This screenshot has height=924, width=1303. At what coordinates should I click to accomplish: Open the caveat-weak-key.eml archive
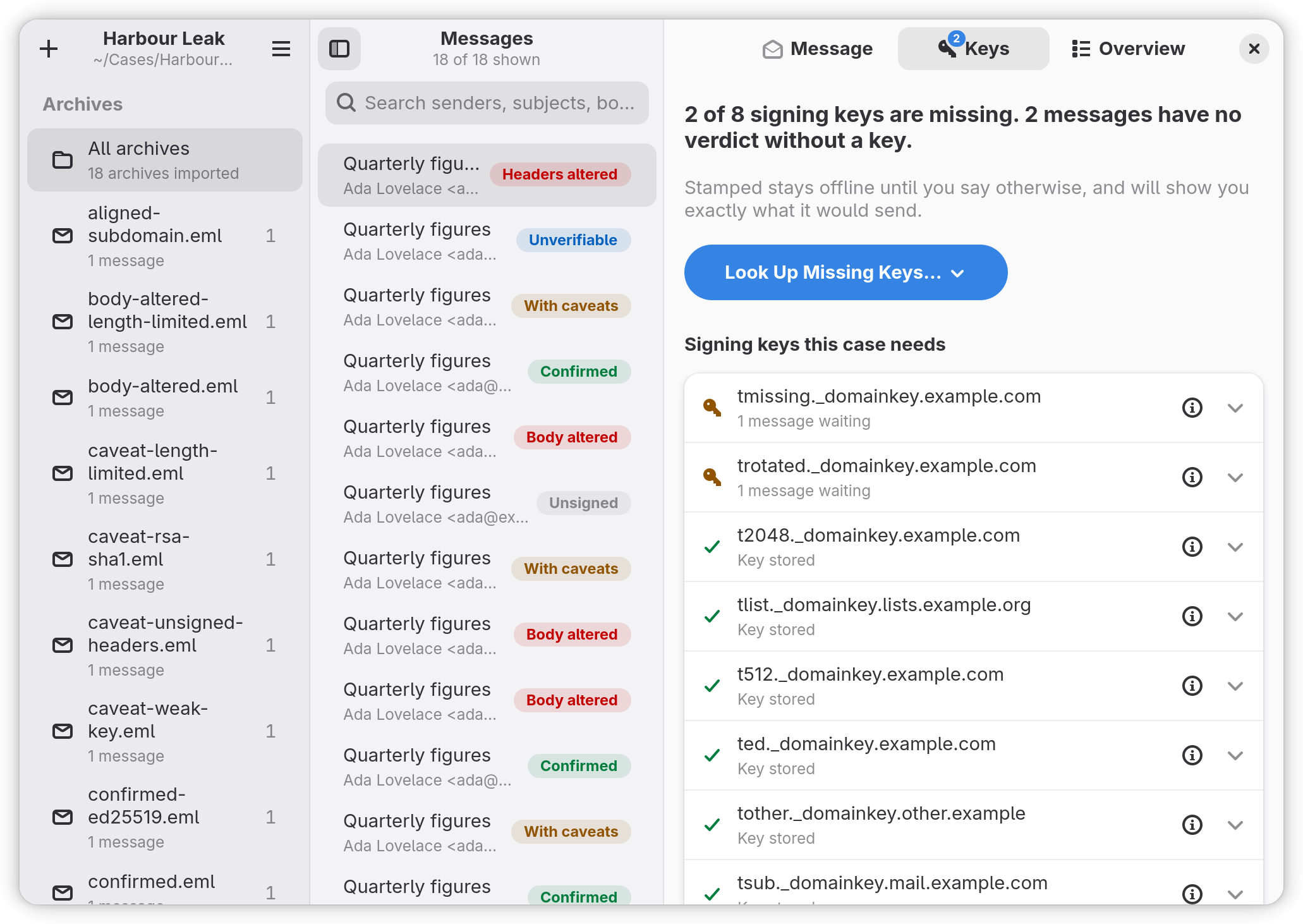[164, 731]
